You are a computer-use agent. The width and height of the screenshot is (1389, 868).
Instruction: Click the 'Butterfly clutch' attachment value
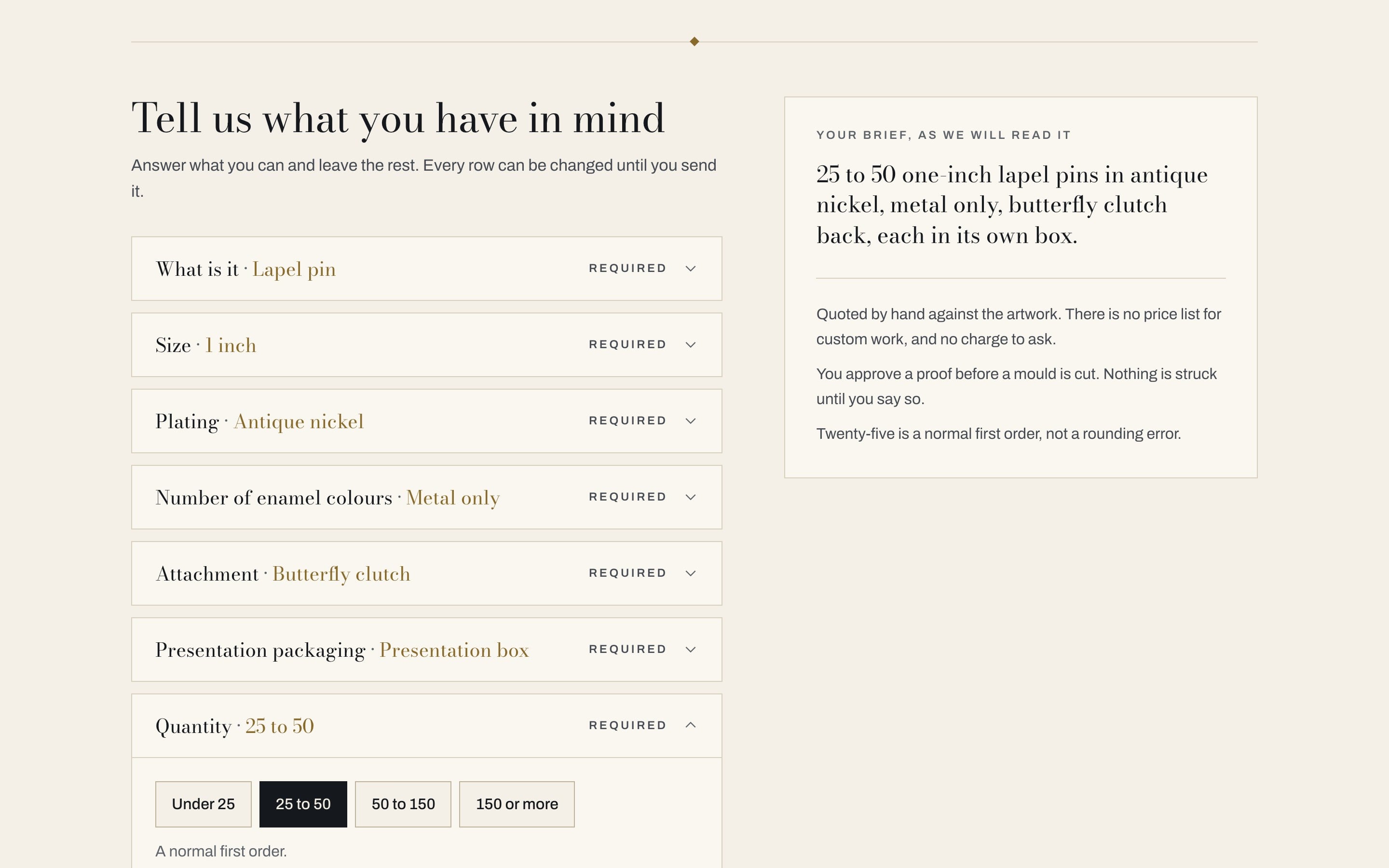pyautogui.click(x=341, y=574)
